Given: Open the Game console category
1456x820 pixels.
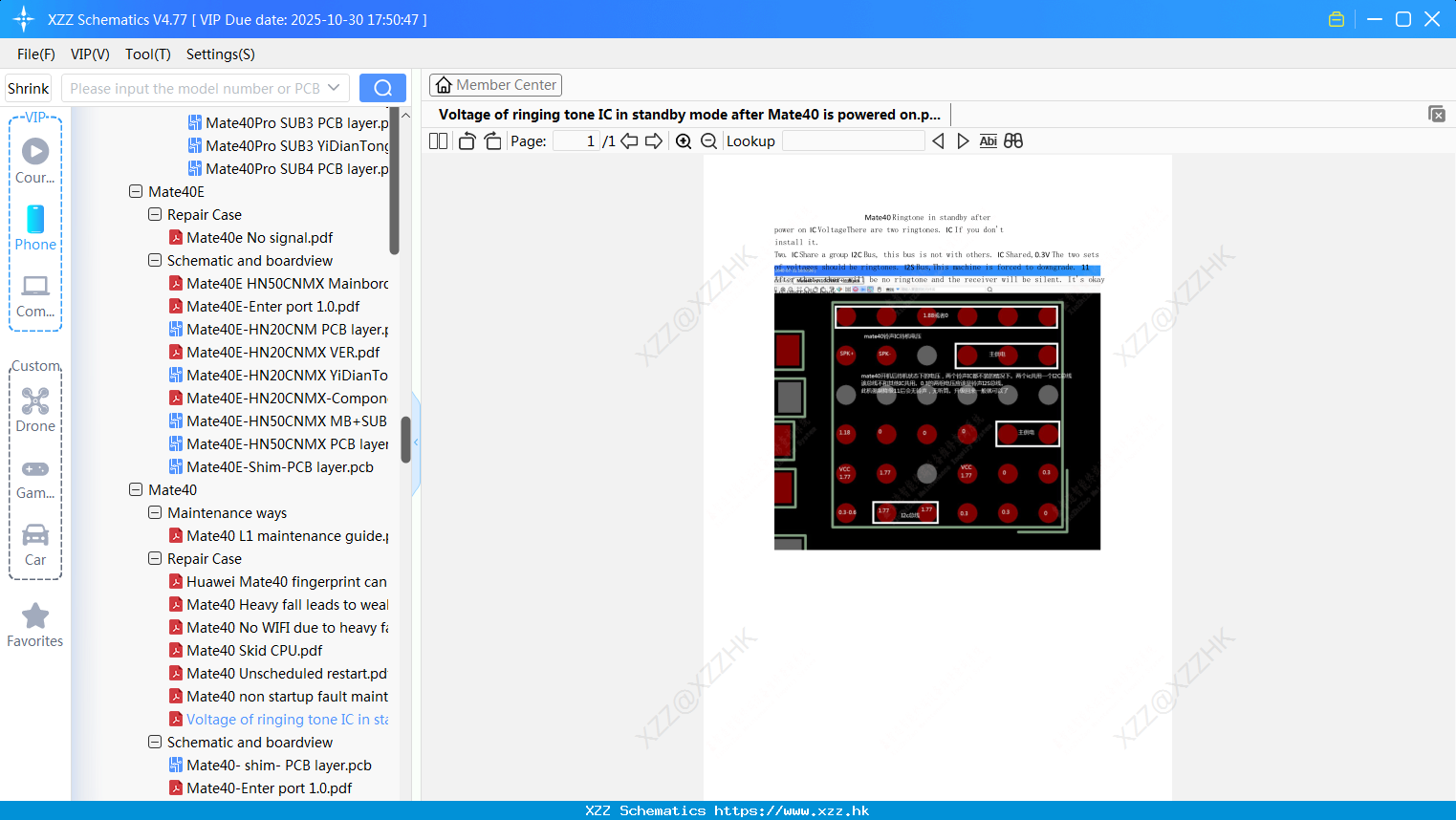Looking at the screenshot, I should pyautogui.click(x=35, y=478).
